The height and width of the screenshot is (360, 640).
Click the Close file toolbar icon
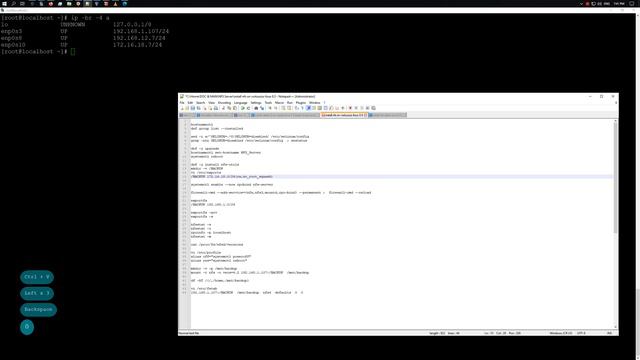(205, 108)
